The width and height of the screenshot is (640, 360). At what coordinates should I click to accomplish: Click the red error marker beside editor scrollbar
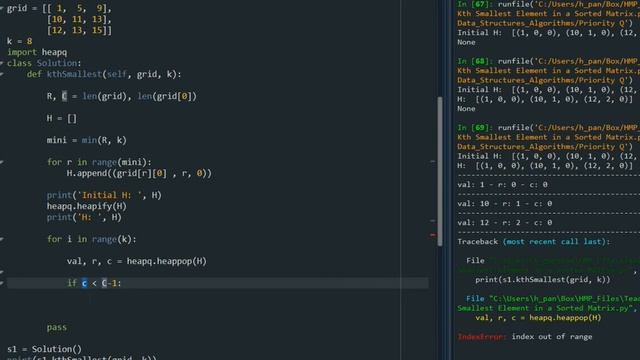point(433,235)
